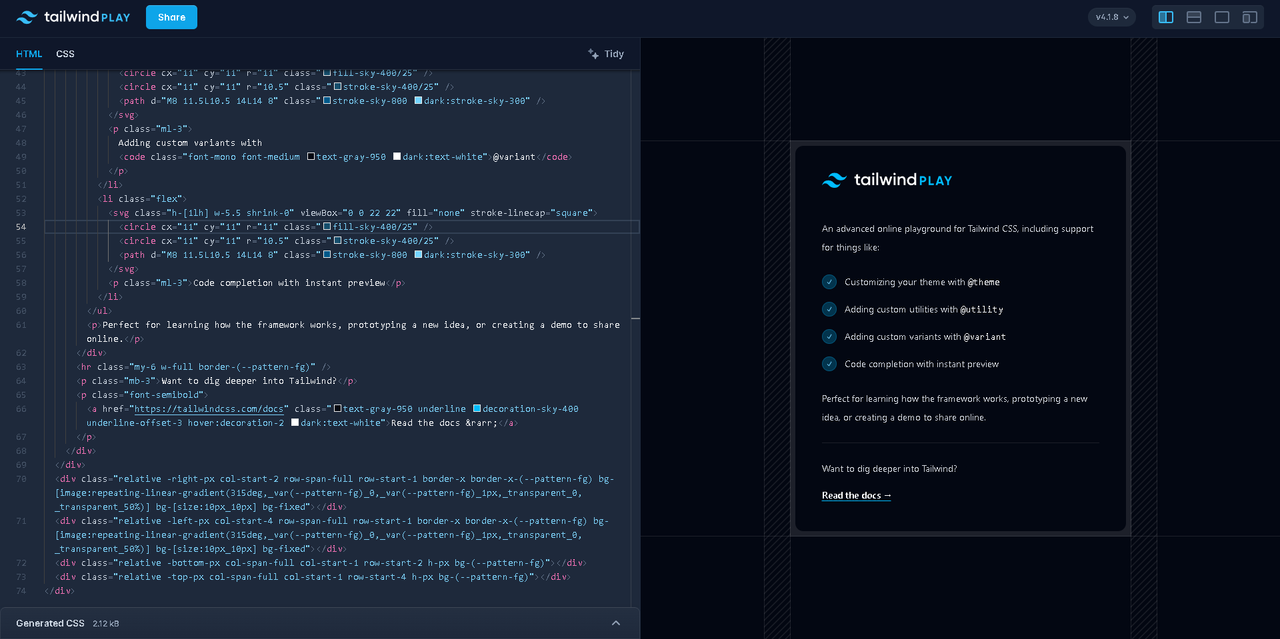
Task: Click line number 62 in gutter
Action: pyautogui.click(x=21, y=353)
